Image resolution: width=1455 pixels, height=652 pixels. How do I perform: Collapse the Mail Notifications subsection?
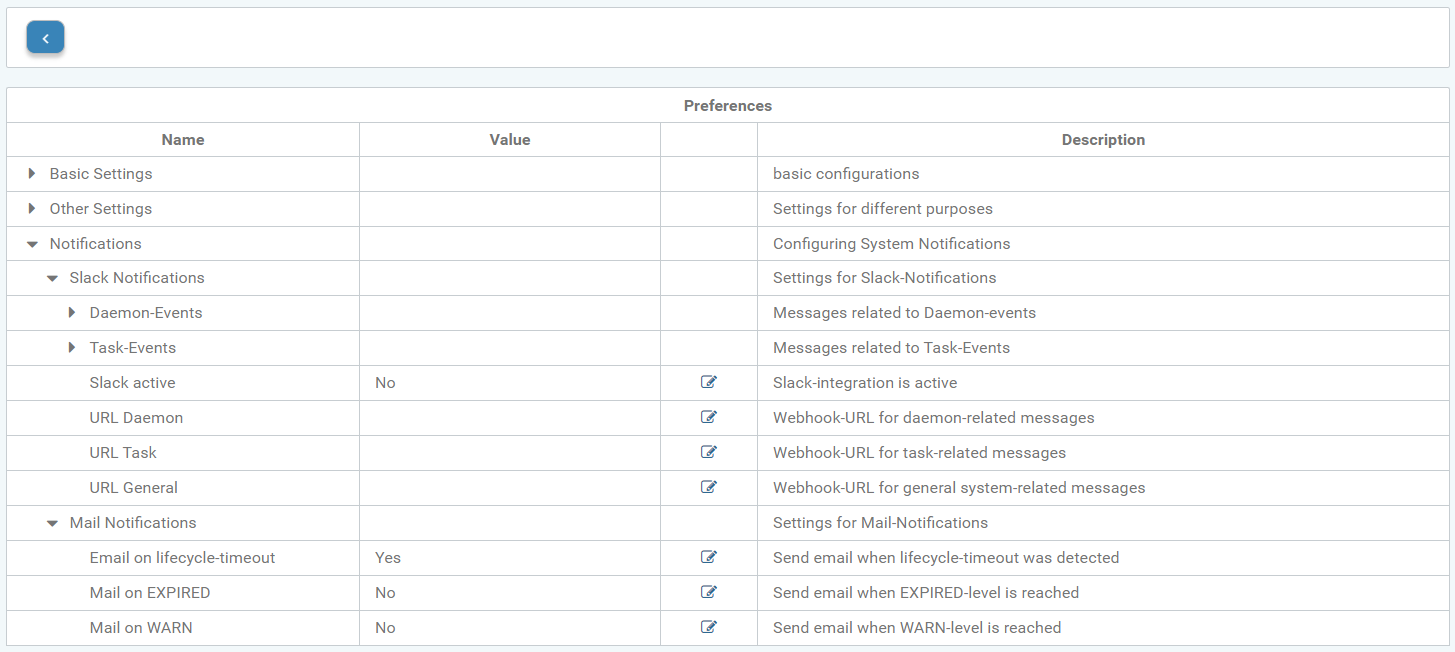coord(52,523)
